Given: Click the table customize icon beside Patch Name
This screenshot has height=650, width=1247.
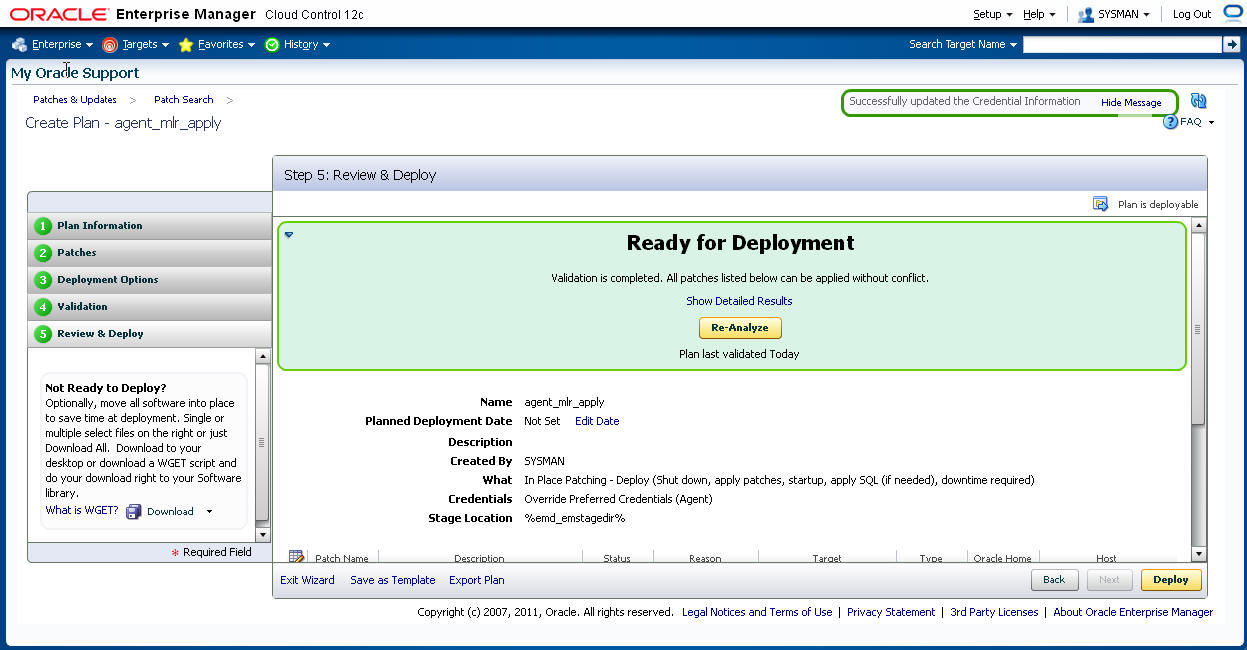Looking at the screenshot, I should [x=296, y=557].
